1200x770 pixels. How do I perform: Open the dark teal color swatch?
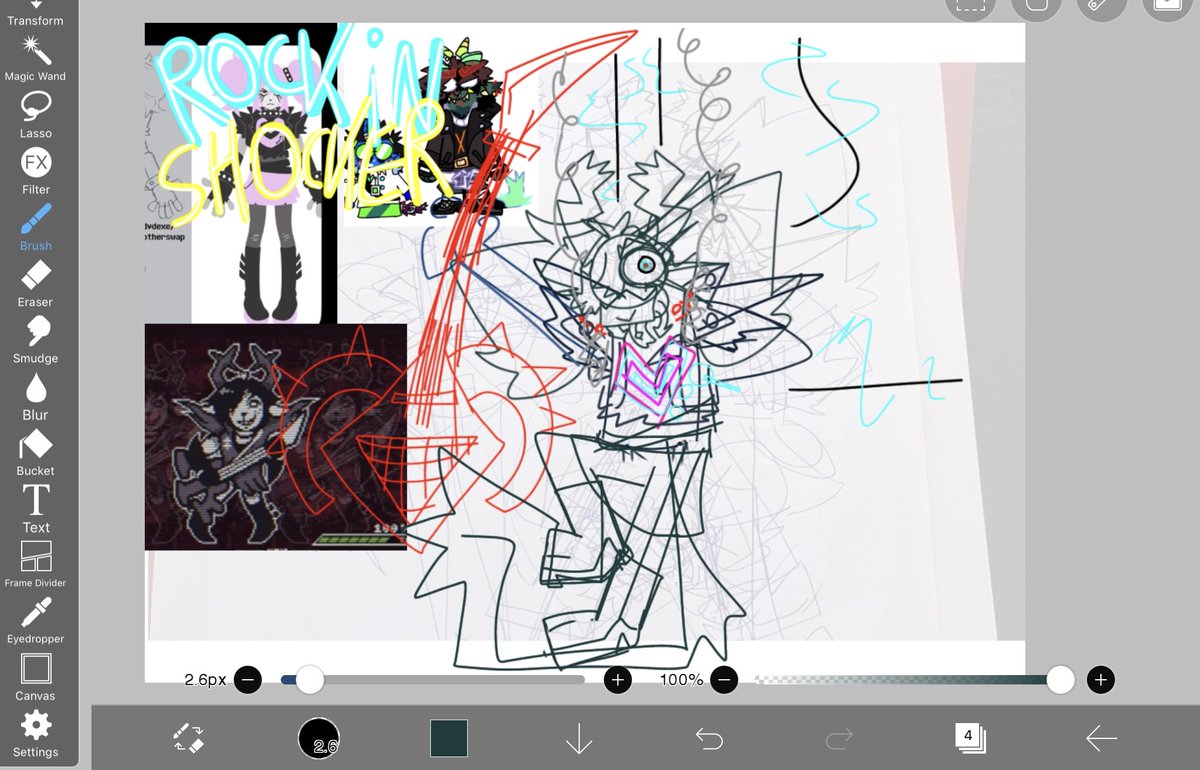tap(449, 738)
